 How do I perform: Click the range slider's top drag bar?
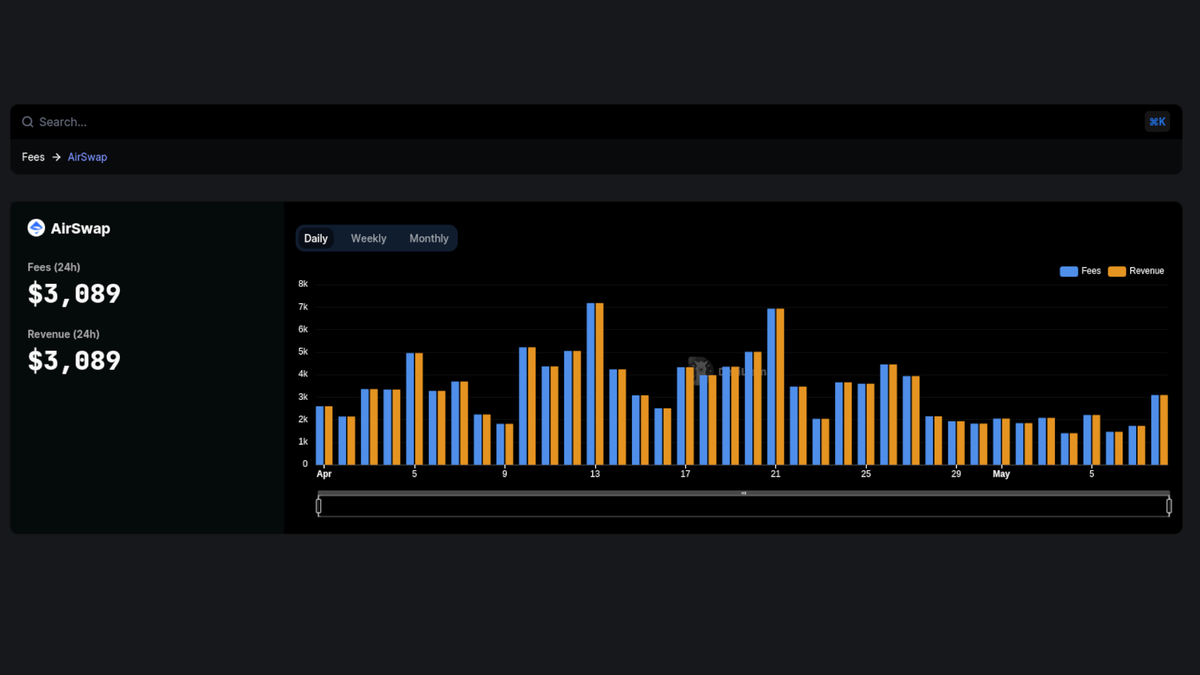pos(743,493)
